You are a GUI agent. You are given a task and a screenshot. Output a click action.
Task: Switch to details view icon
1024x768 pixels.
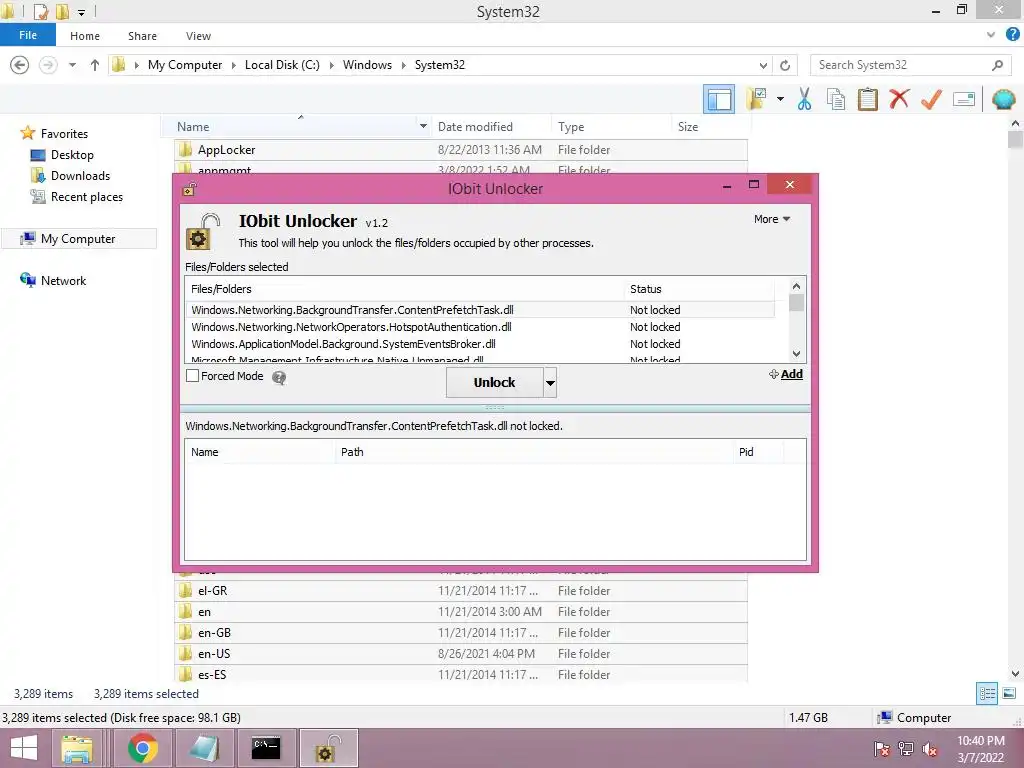click(x=987, y=694)
